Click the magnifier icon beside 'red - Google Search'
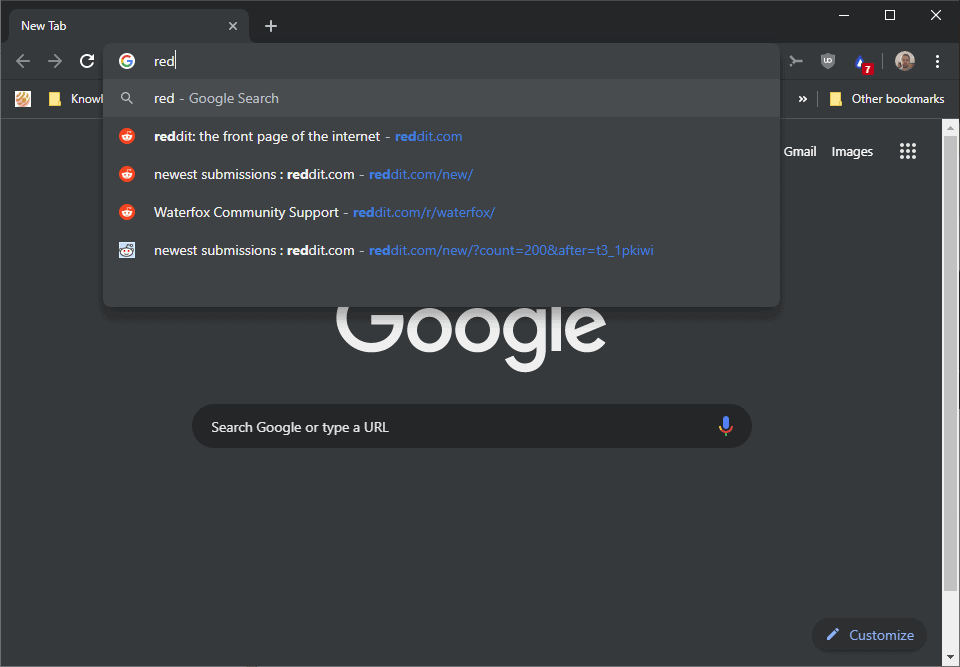 click(127, 98)
